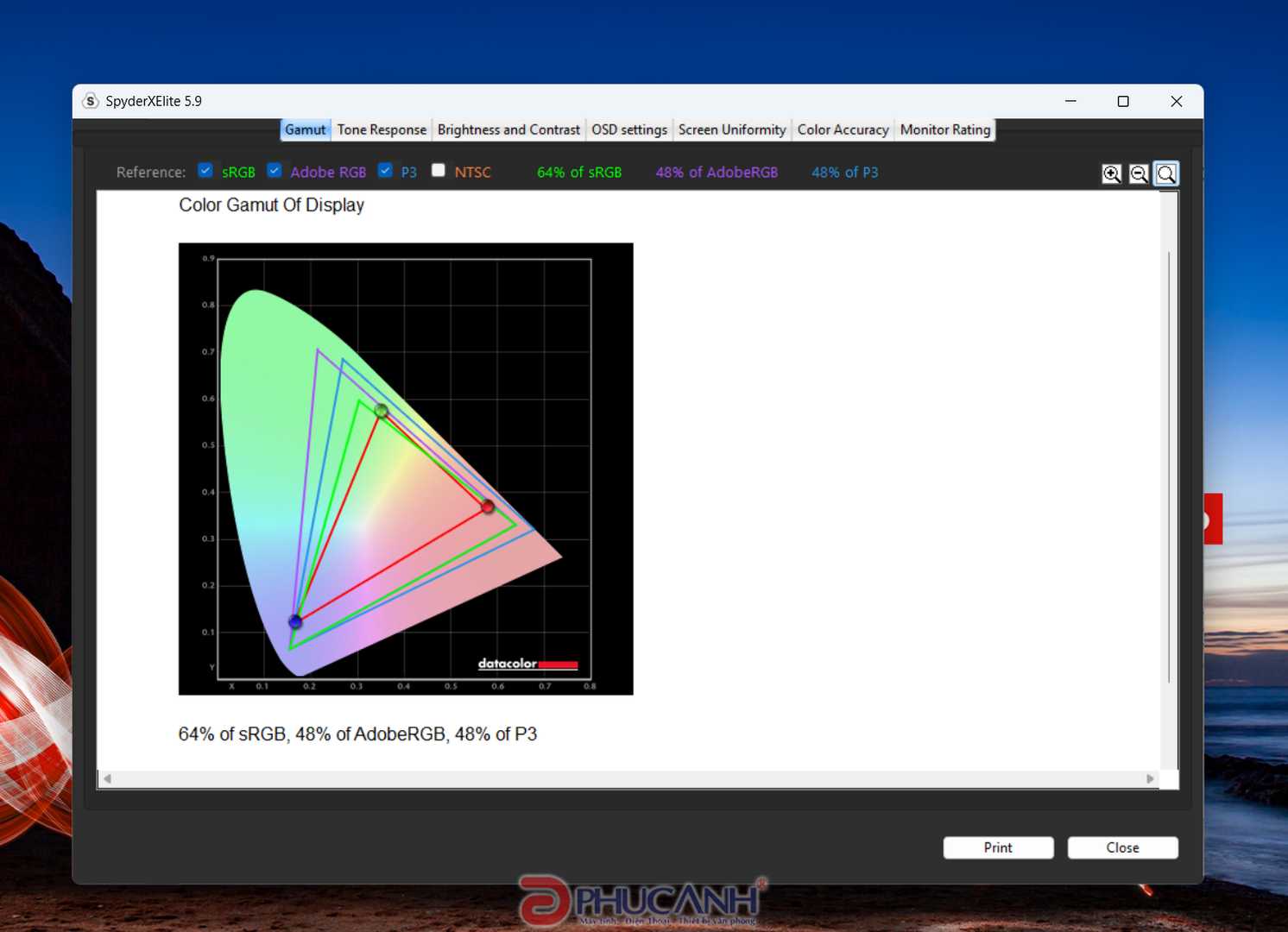Switch to the Screen Uniformity tab
This screenshot has width=1288, height=932.
tap(732, 129)
